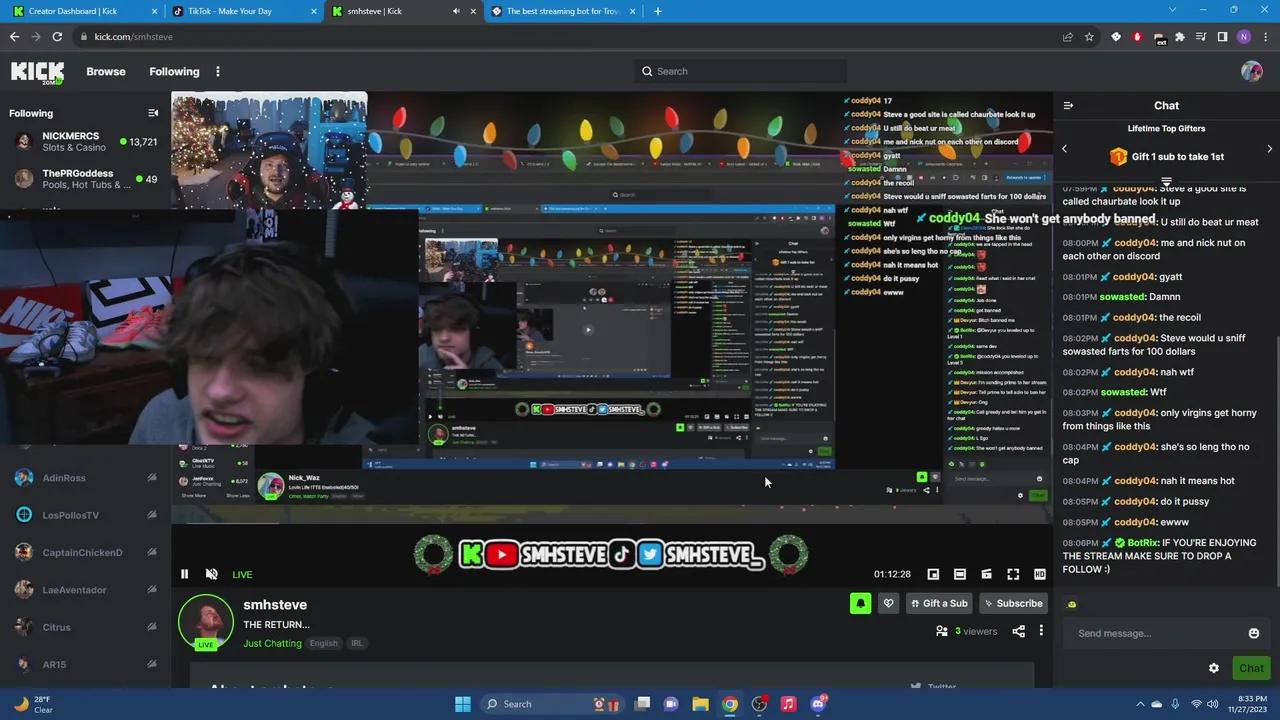Screen dimensions: 1280x720
Task: Unmute the stream audio
Action: 211,574
